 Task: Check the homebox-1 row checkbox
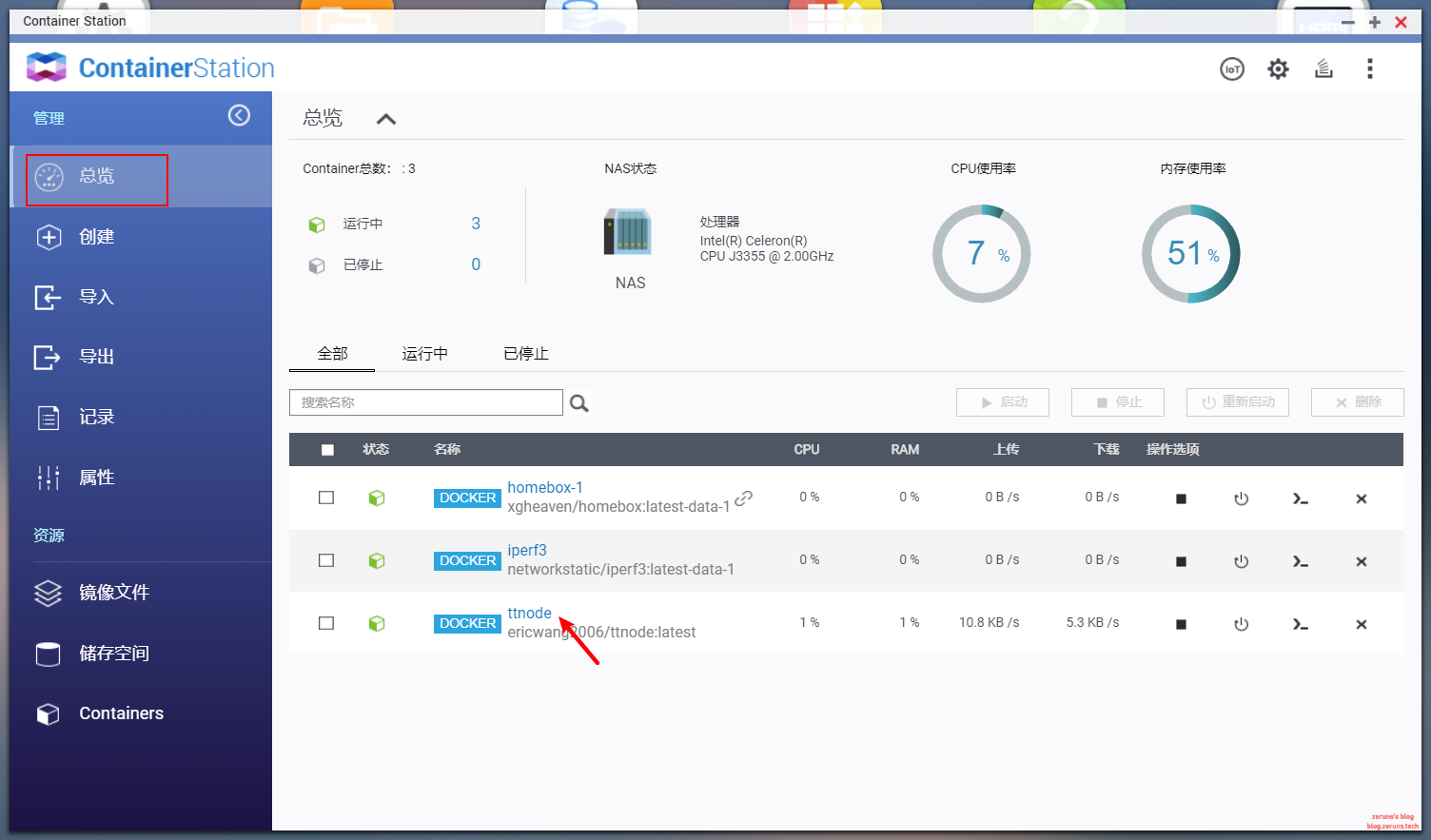326,498
